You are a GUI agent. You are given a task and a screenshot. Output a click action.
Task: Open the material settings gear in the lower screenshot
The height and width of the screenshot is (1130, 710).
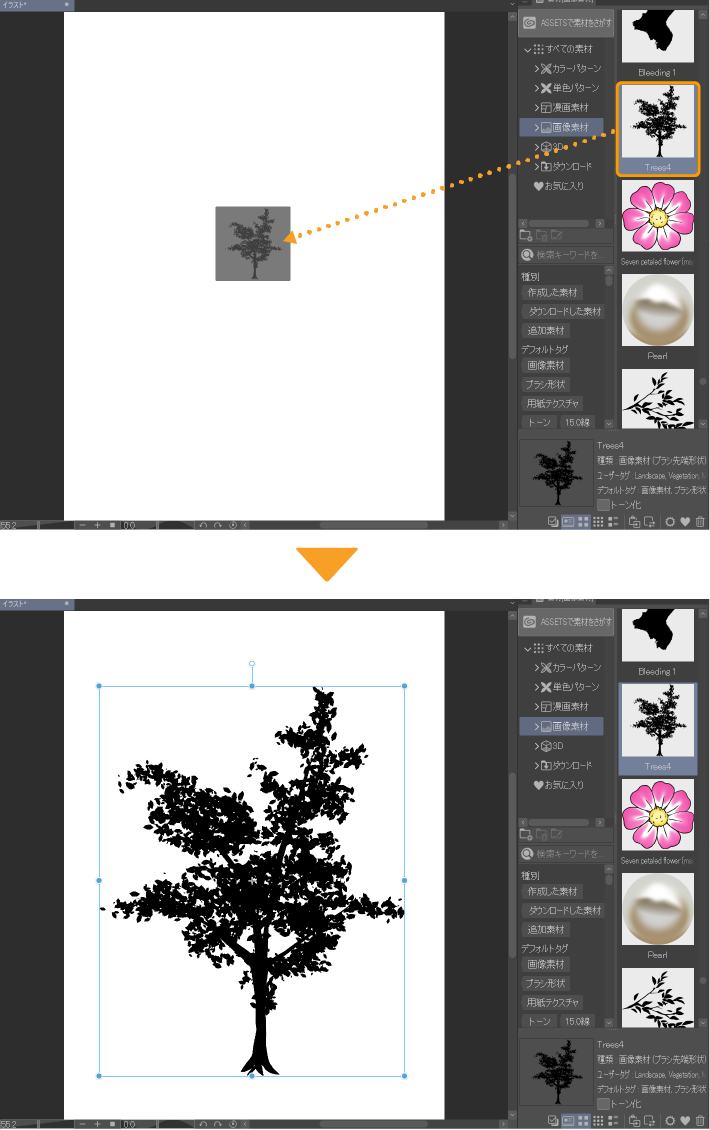tap(670, 1121)
